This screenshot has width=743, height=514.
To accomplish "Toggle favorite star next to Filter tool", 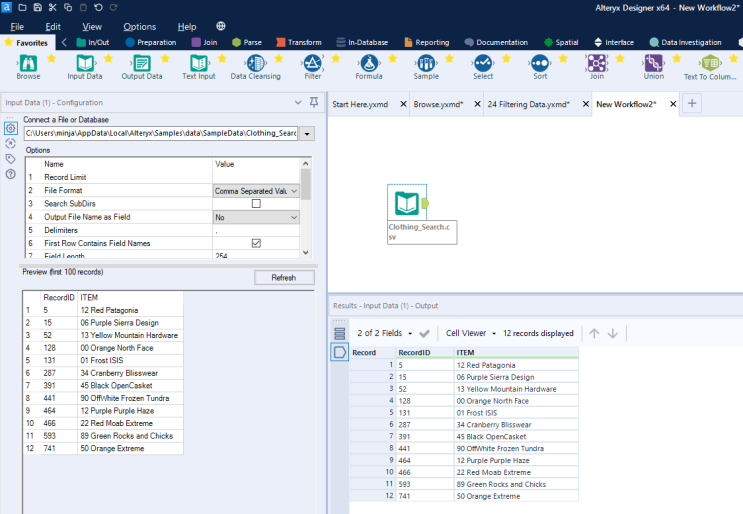I will (336, 58).
